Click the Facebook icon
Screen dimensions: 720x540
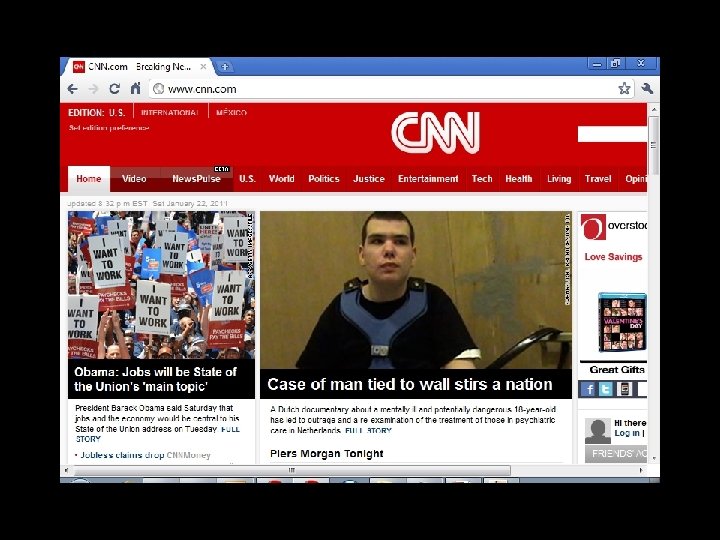pyautogui.click(x=588, y=389)
